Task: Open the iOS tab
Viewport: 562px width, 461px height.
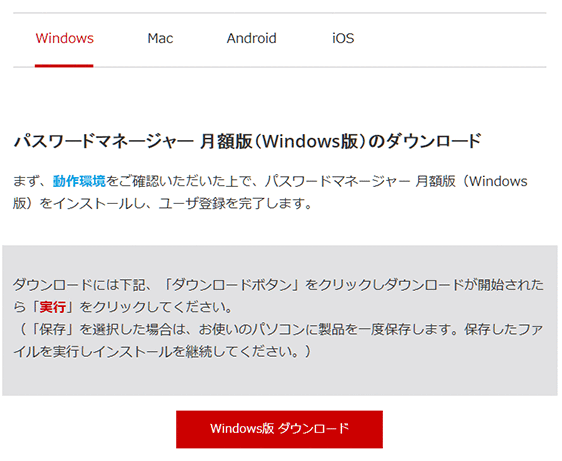Action: click(343, 38)
